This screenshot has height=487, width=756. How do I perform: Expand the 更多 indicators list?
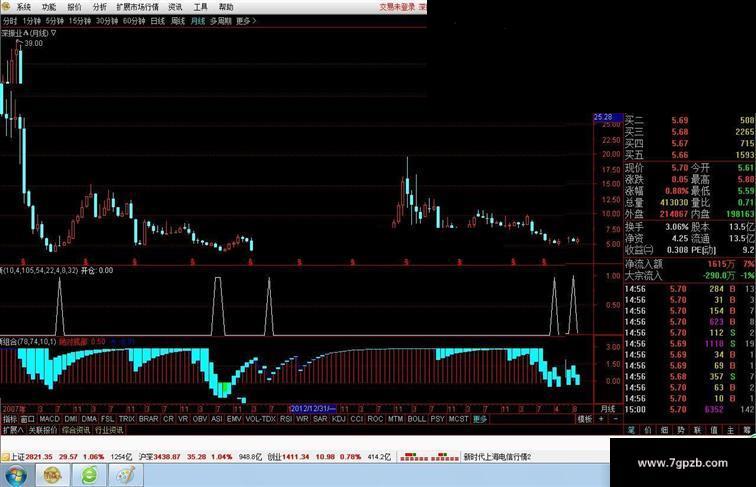pos(479,419)
